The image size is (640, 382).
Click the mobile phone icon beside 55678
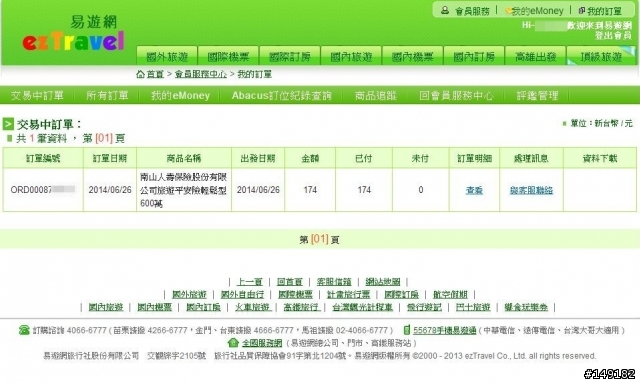pos(407,329)
